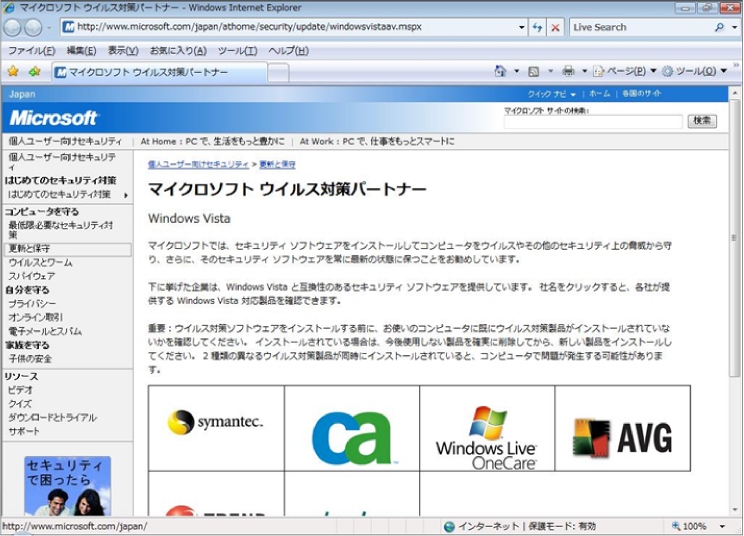The height and width of the screenshot is (536, 744).
Task: Click the ウイルスとワーム sidebar link
Action: (x=40, y=262)
